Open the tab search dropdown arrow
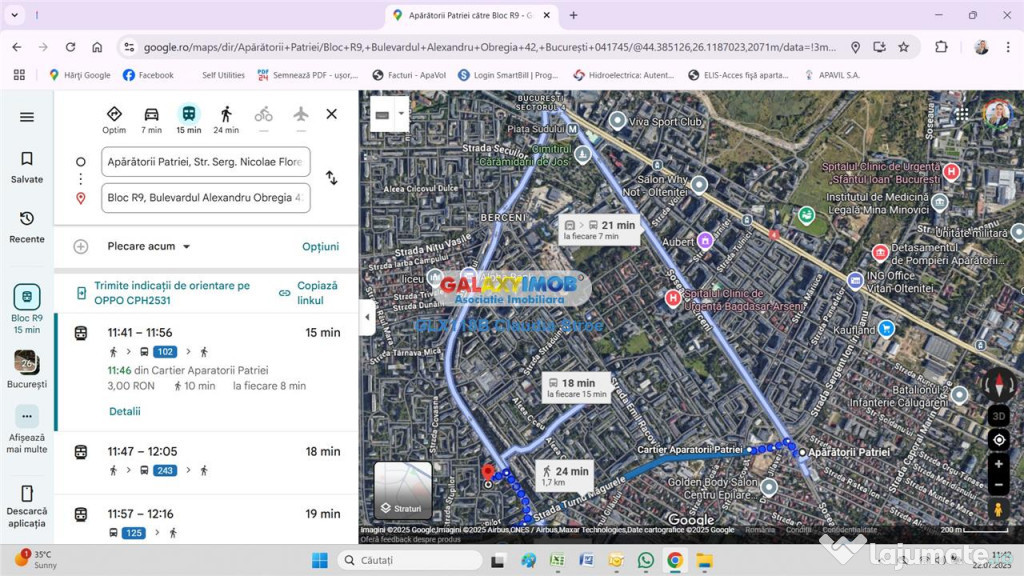This screenshot has height=576, width=1024. [14, 15]
